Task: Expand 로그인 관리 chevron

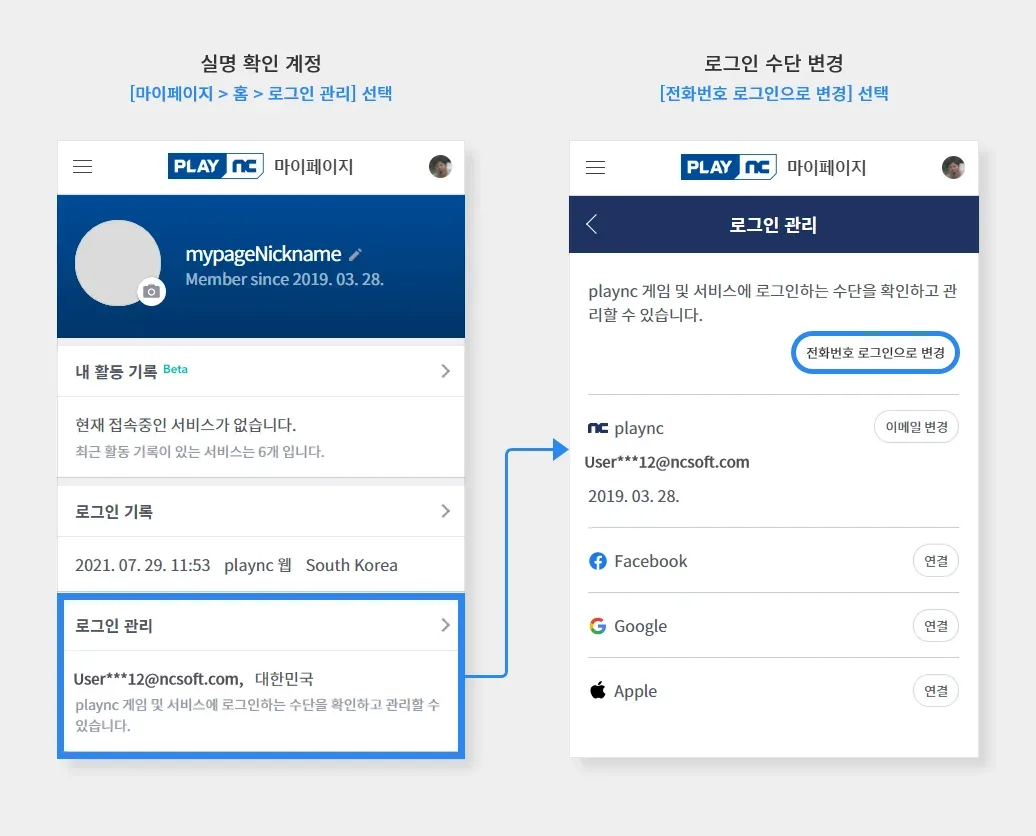Action: [x=445, y=625]
